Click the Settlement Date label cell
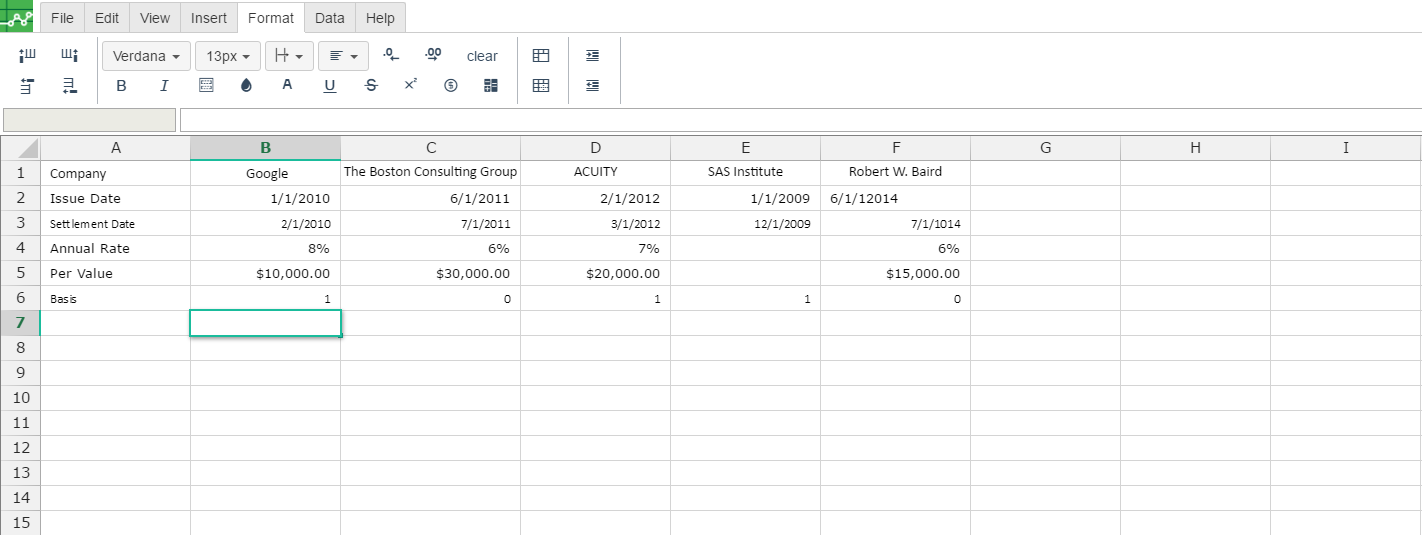Viewport: 1422px width, 535px height. click(x=116, y=223)
